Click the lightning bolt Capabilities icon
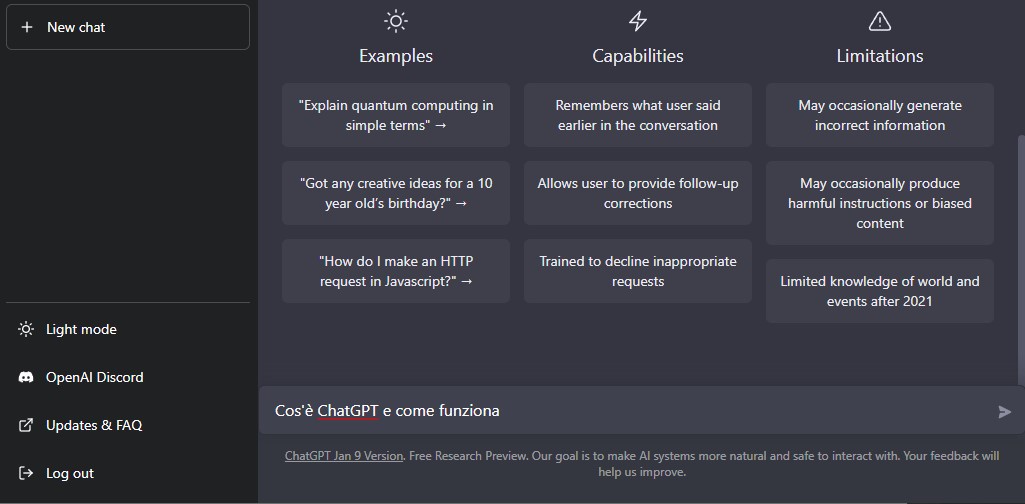This screenshot has height=504, width=1025. point(638,21)
